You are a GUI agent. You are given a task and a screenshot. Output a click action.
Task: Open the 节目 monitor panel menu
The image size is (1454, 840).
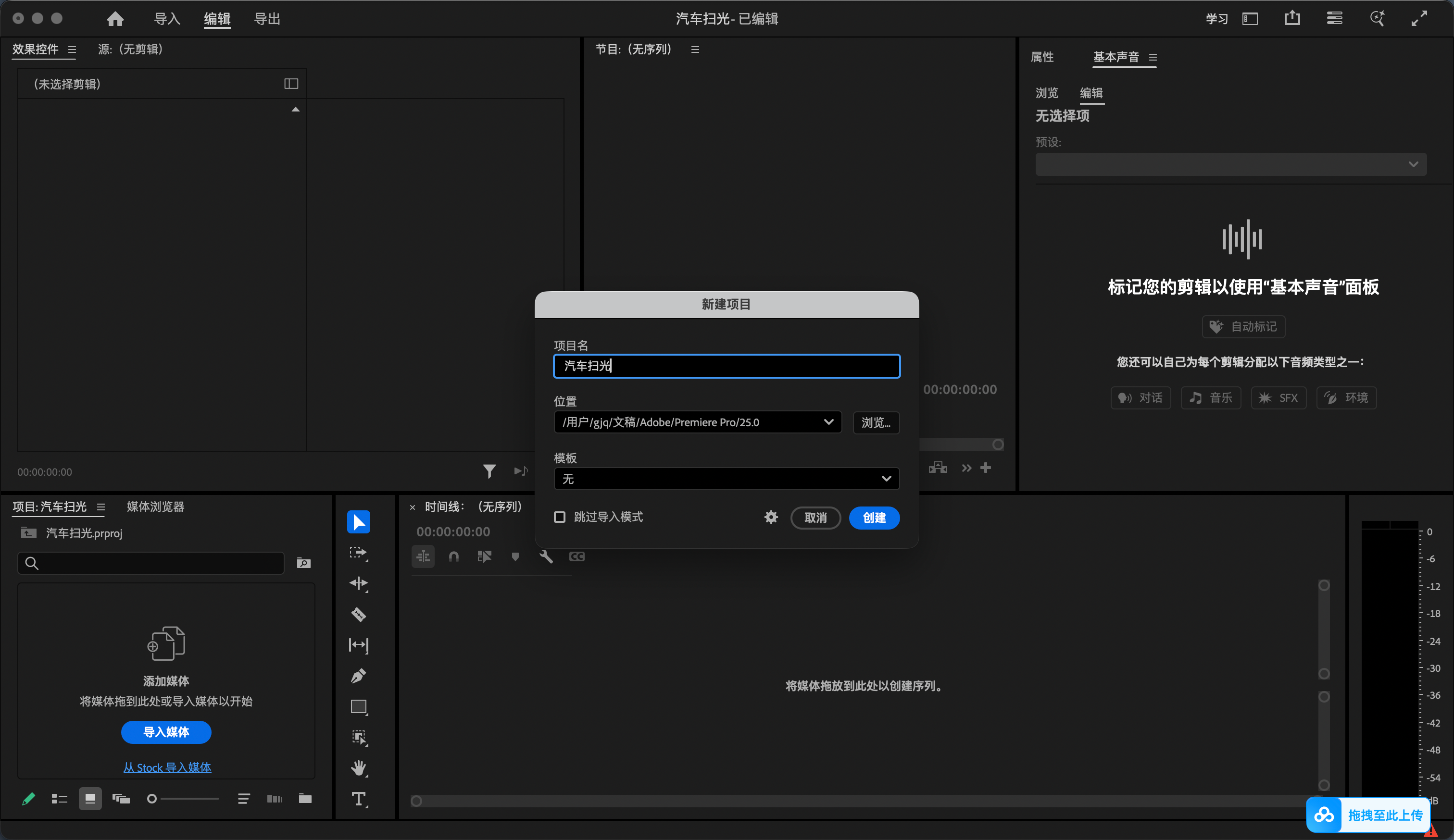tap(695, 49)
